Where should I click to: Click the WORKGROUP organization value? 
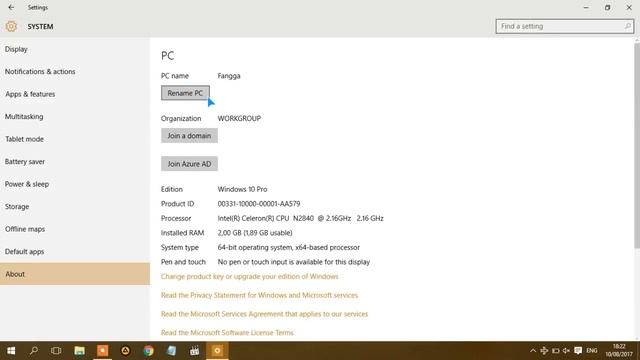click(239, 118)
